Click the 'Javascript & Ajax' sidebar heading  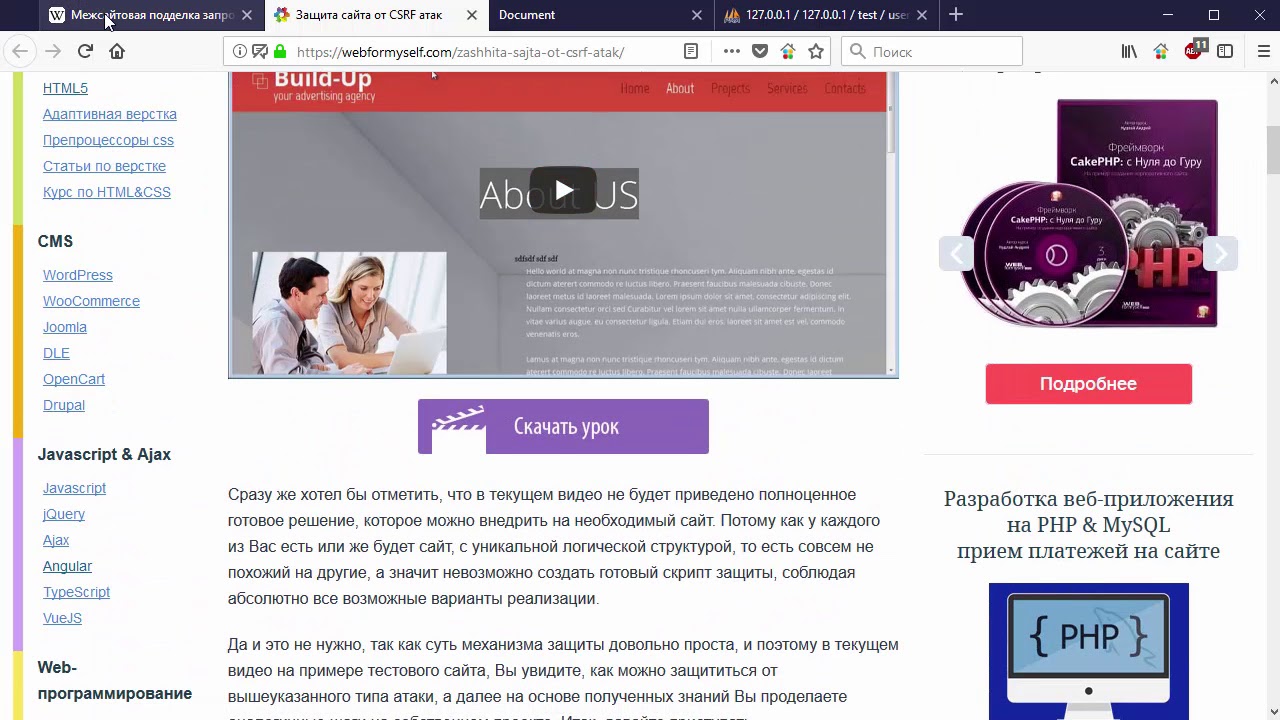tap(104, 454)
